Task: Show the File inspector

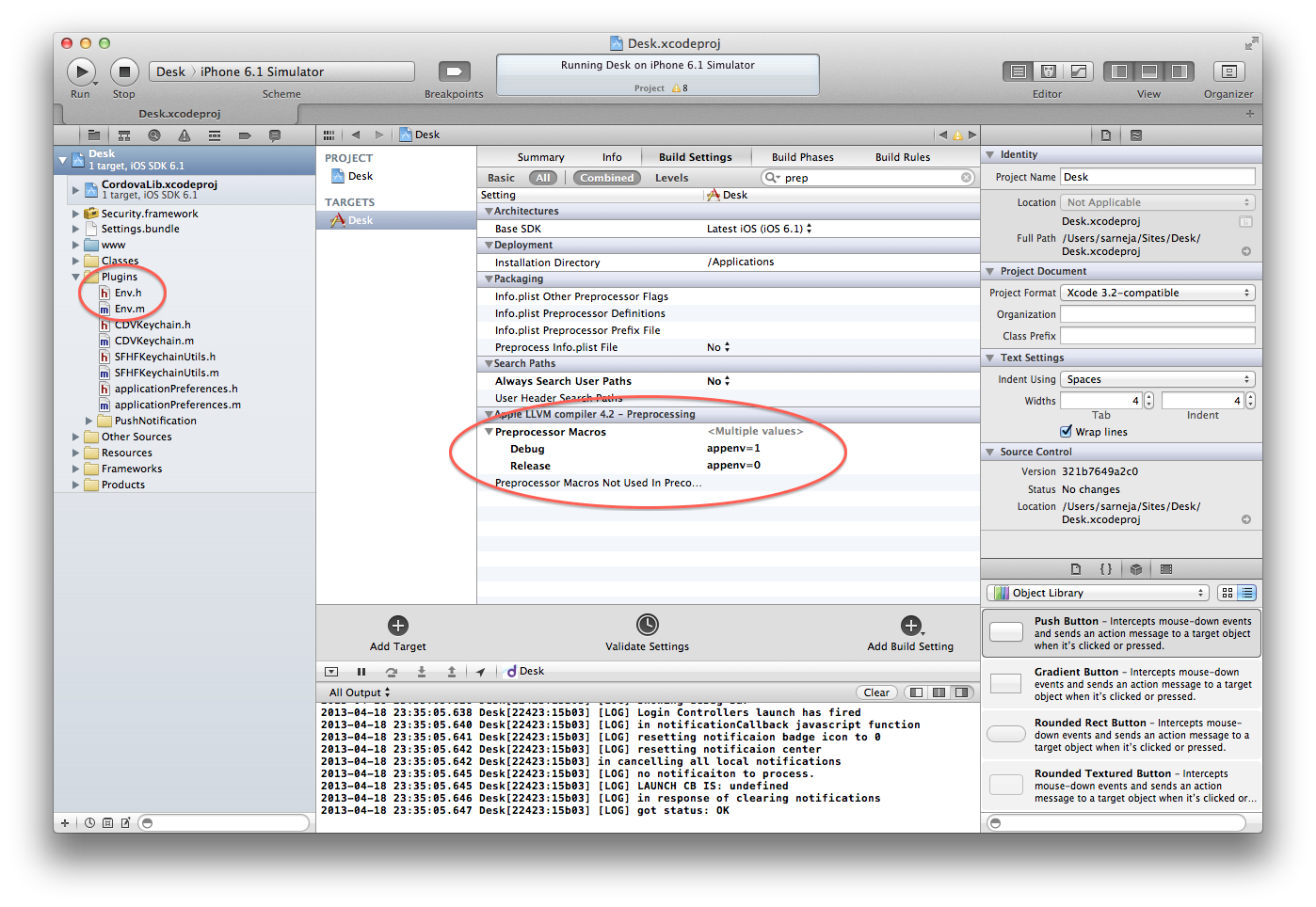Action: [x=1106, y=135]
